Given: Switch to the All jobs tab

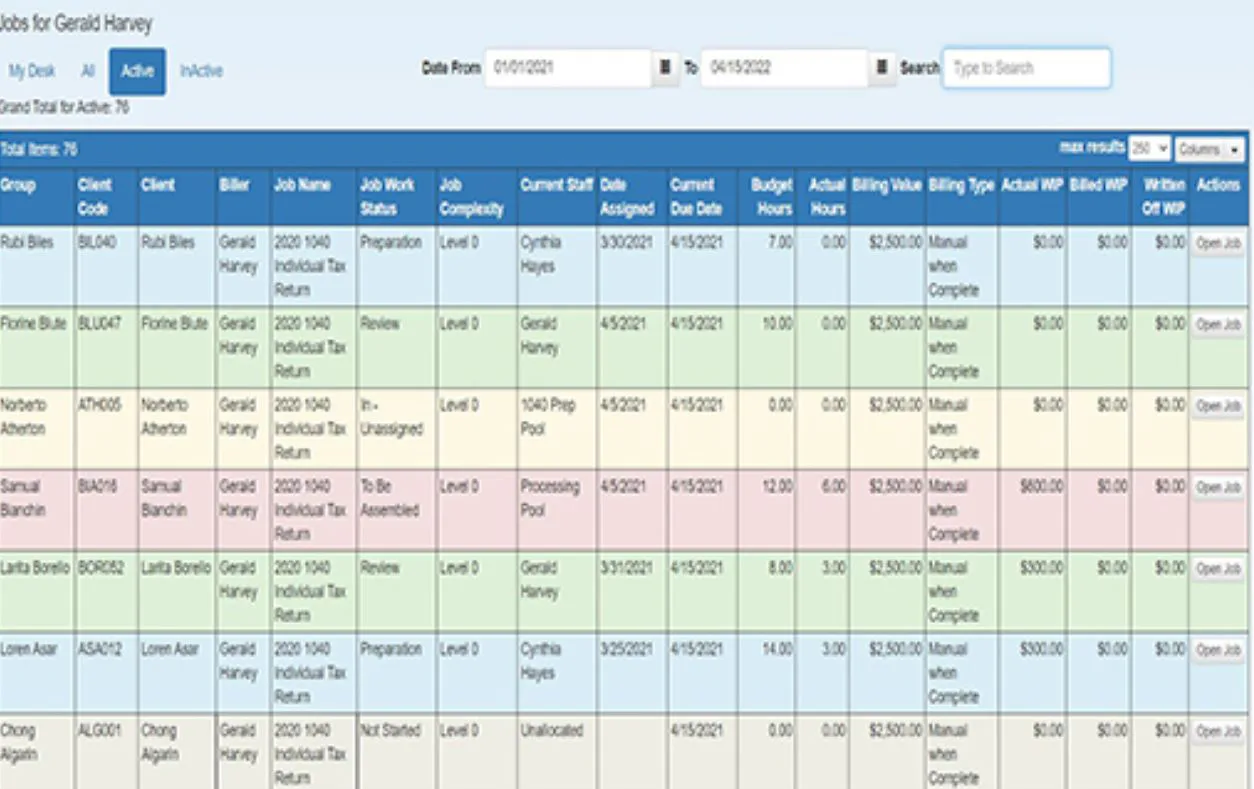Looking at the screenshot, I should (x=88, y=71).
